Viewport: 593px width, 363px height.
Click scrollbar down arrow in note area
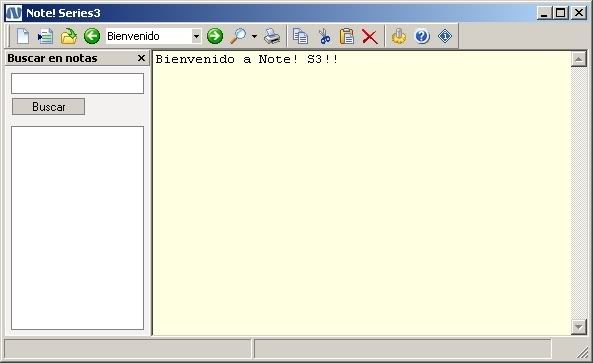(x=579, y=327)
